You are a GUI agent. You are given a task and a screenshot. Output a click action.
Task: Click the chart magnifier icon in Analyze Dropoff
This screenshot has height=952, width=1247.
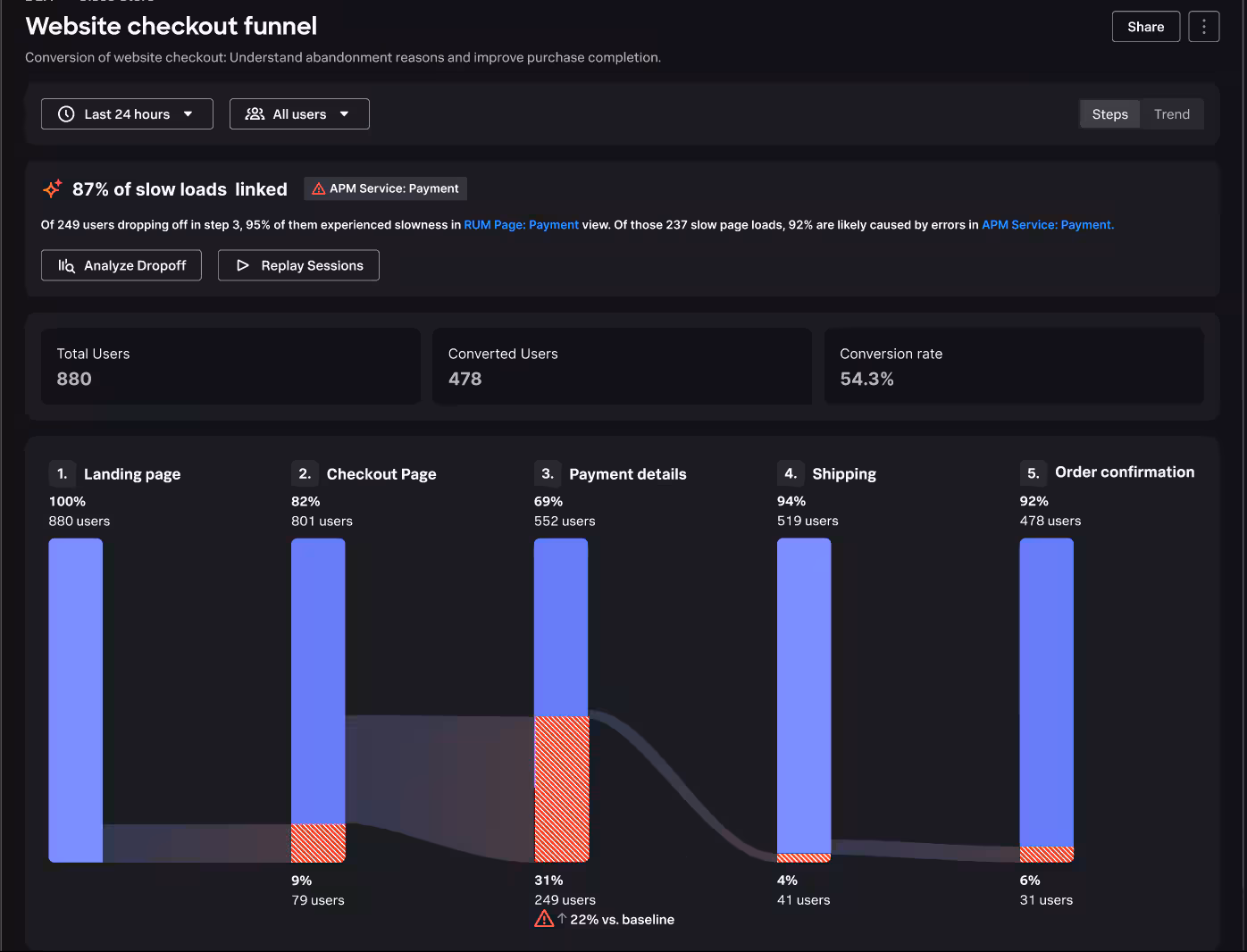66,265
